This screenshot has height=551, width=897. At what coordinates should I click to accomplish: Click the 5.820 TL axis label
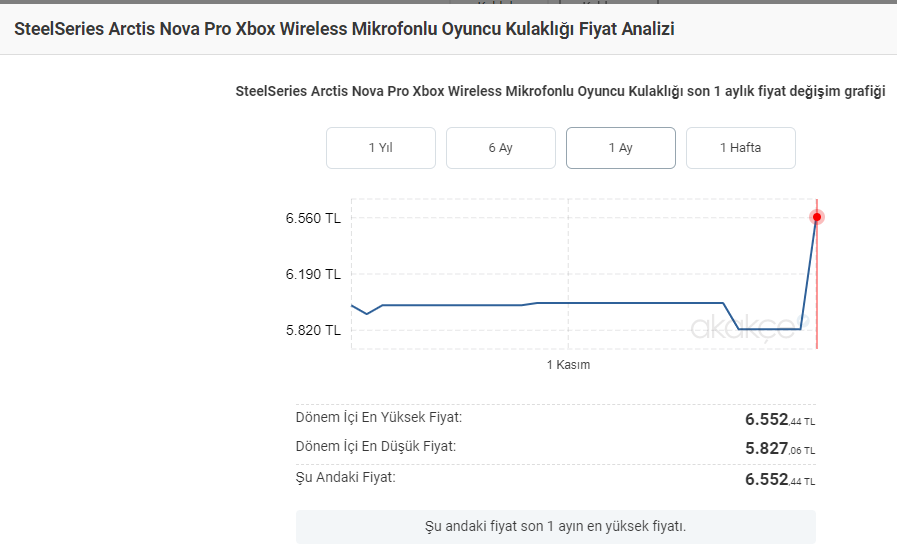click(x=313, y=330)
